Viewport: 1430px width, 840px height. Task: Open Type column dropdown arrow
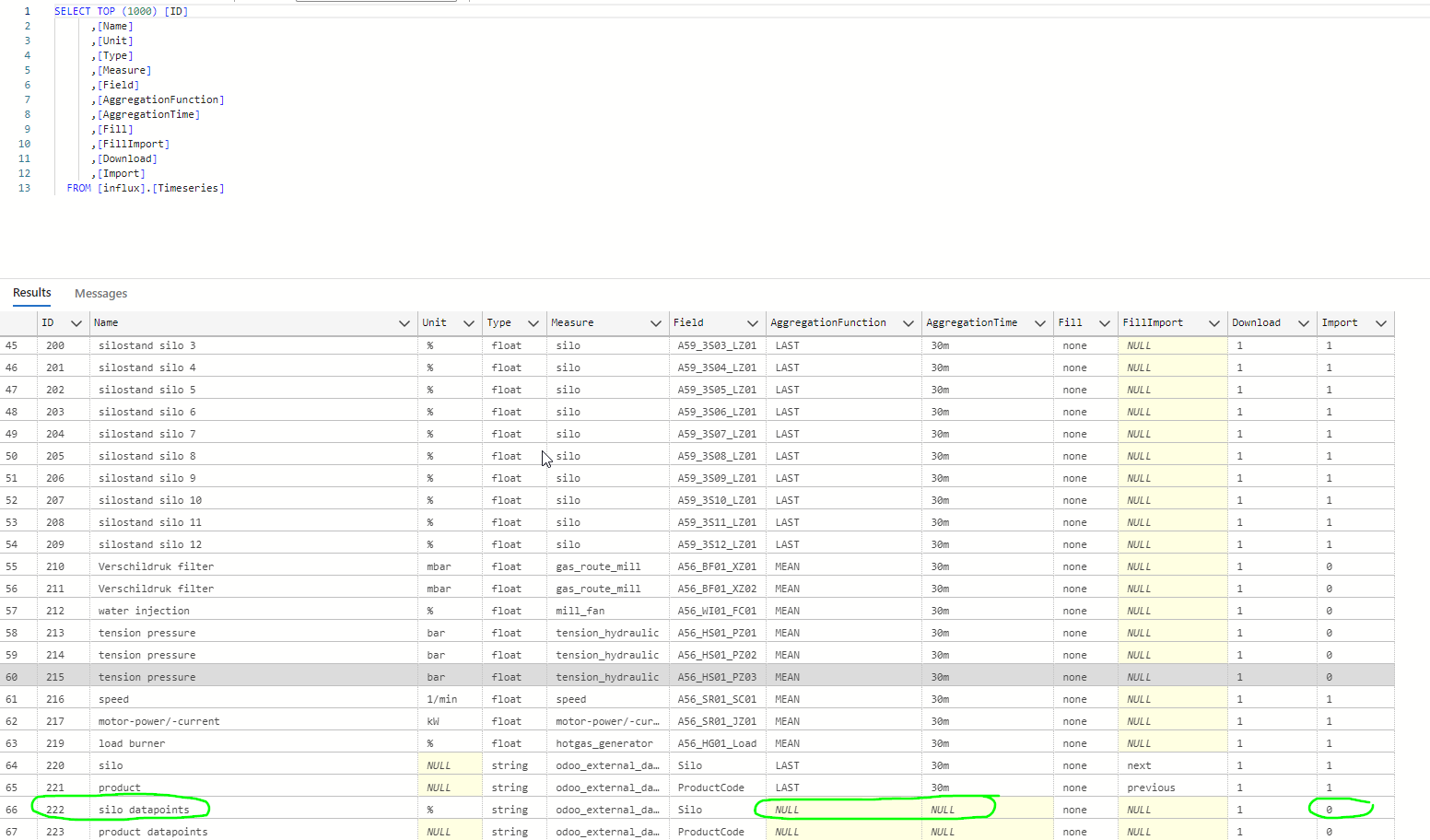[533, 323]
